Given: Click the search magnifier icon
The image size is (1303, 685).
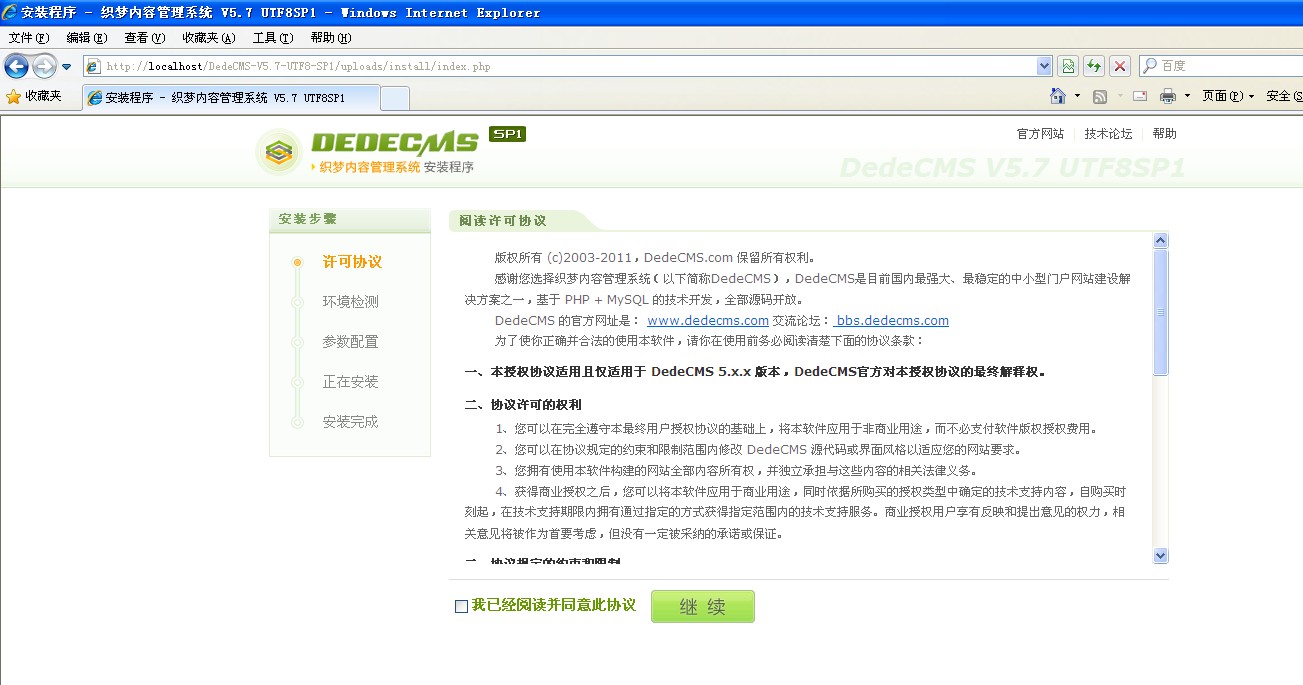Looking at the screenshot, I should pos(1150,66).
